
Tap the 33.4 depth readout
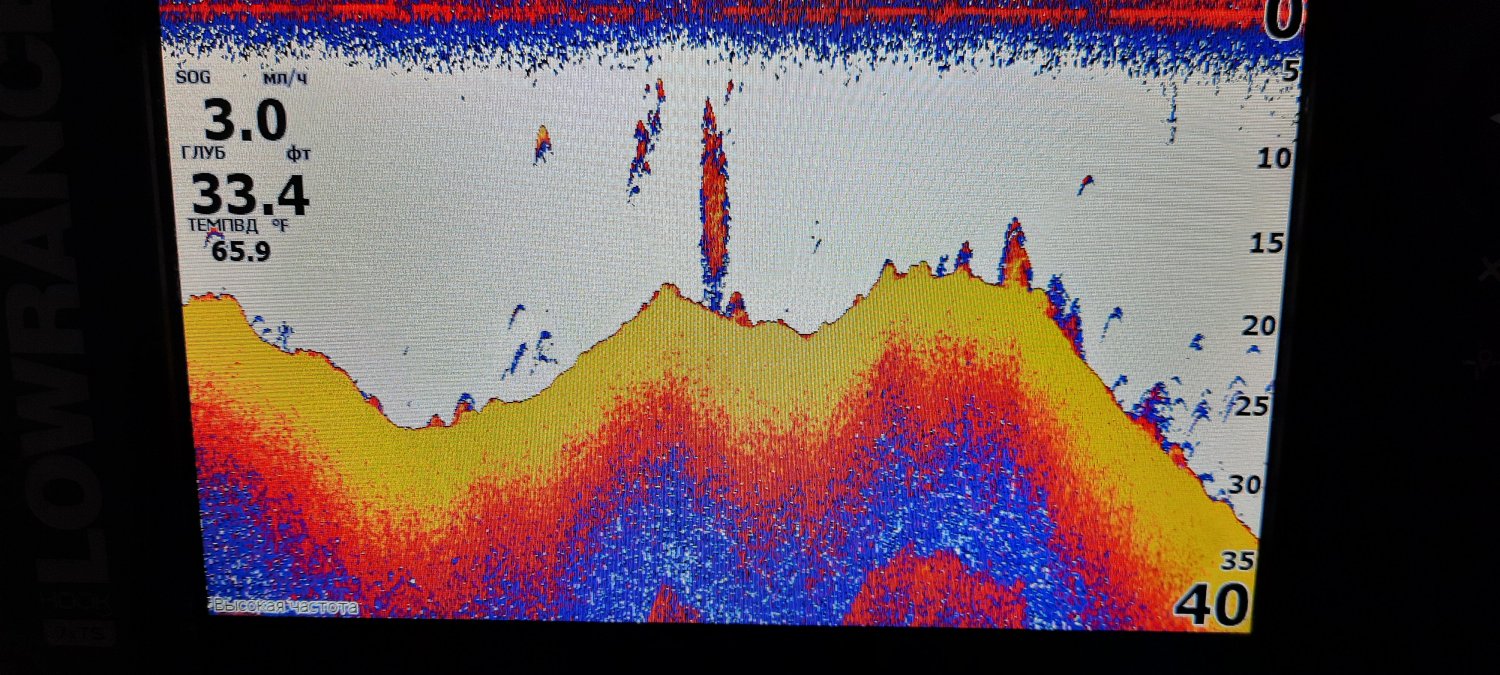pyautogui.click(x=250, y=195)
